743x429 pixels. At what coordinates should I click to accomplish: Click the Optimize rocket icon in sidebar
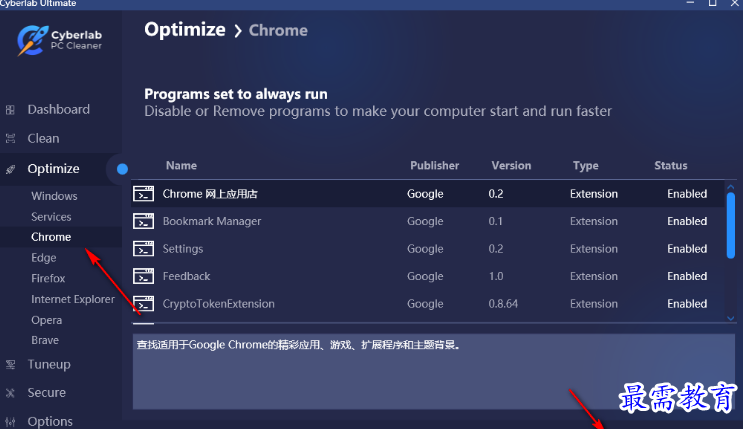tap(10, 169)
